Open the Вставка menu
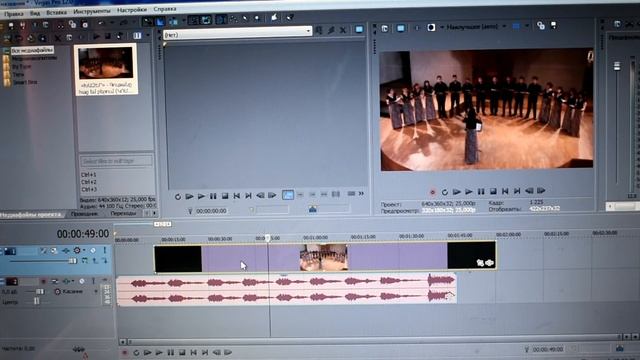The height and width of the screenshot is (360, 640). click(56, 12)
